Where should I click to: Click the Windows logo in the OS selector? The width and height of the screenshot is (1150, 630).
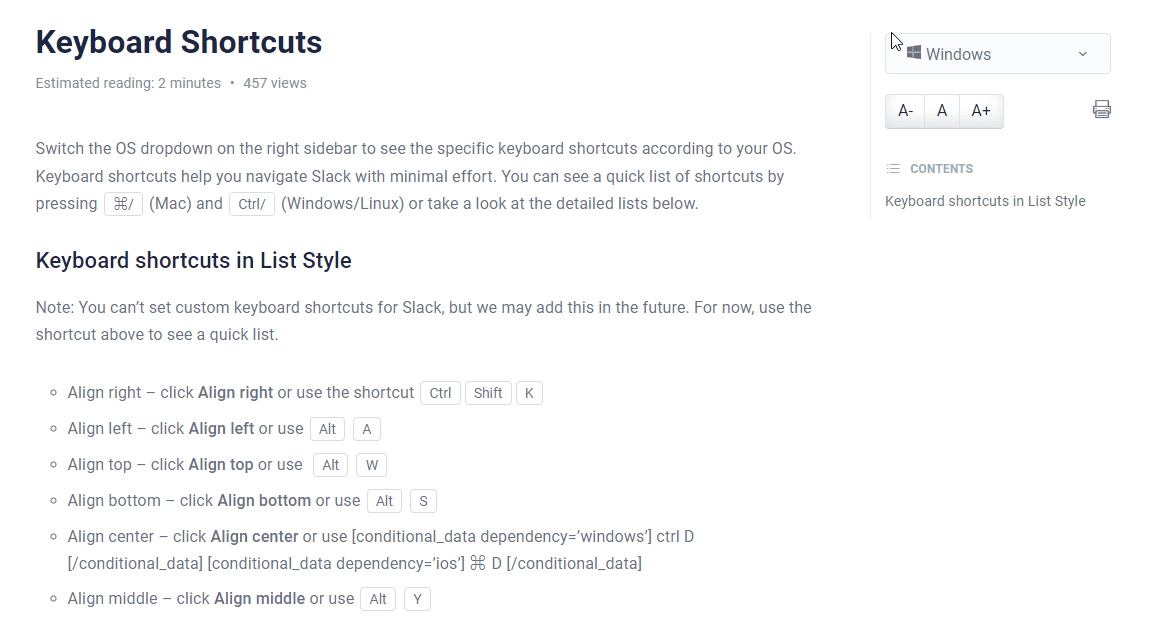[913, 53]
